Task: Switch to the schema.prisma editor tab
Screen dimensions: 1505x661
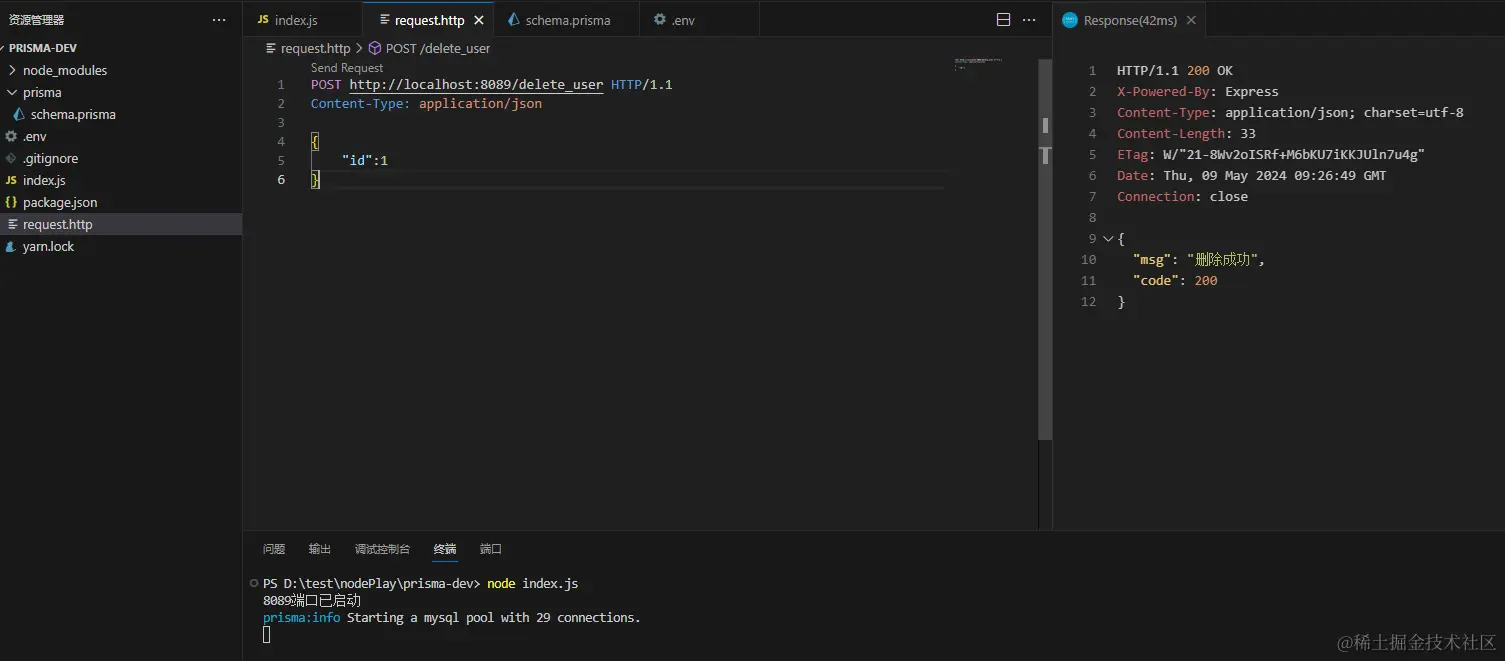Action: tap(567, 20)
